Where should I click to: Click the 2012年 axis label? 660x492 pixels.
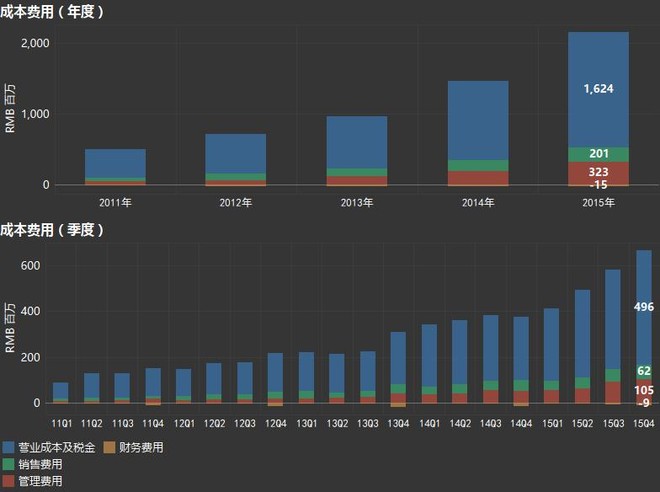pyautogui.click(x=236, y=203)
